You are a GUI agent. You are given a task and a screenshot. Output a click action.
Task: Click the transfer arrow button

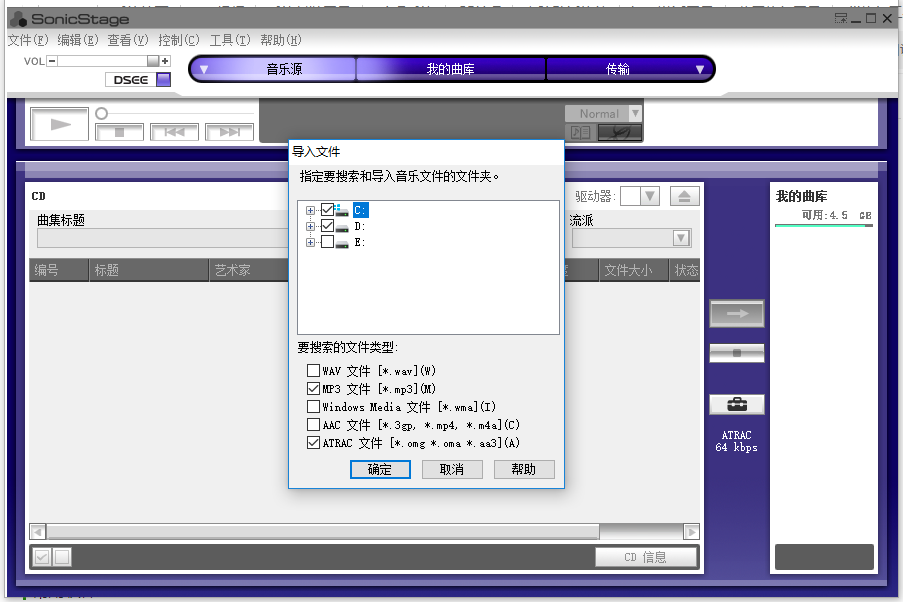tap(737, 313)
